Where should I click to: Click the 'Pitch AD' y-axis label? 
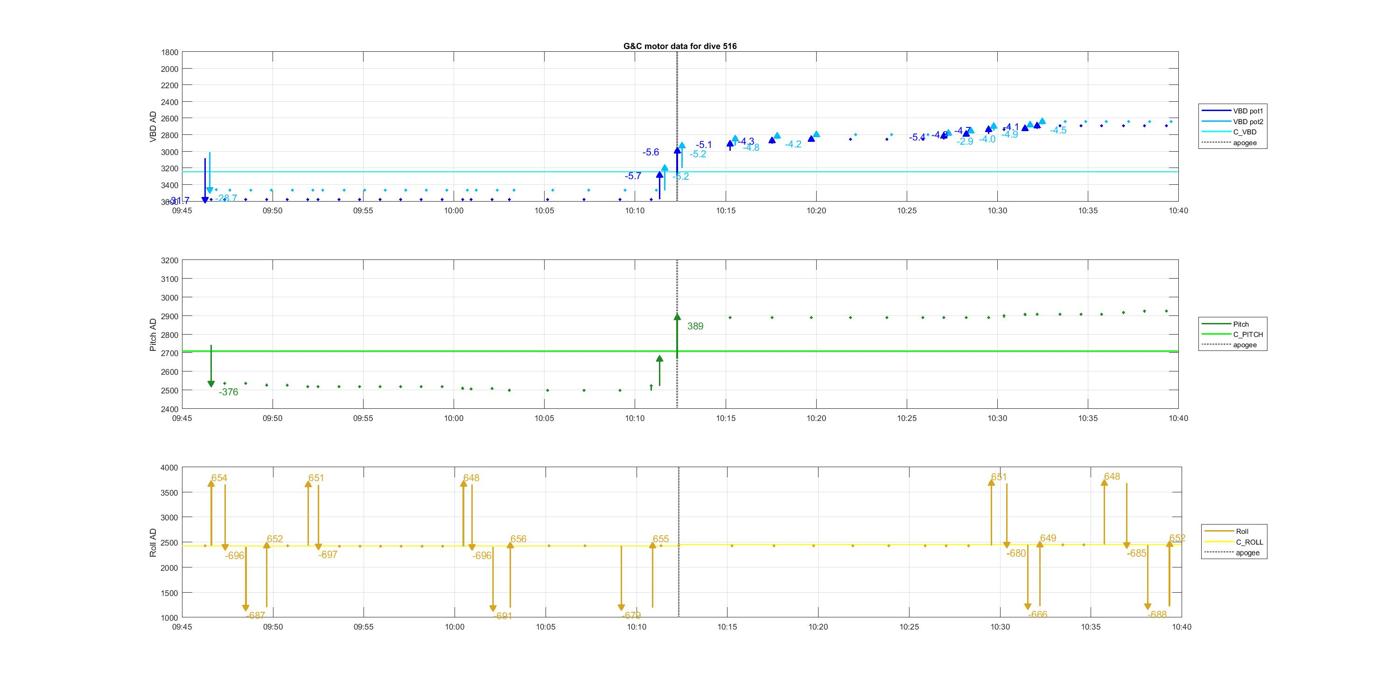(x=153, y=335)
